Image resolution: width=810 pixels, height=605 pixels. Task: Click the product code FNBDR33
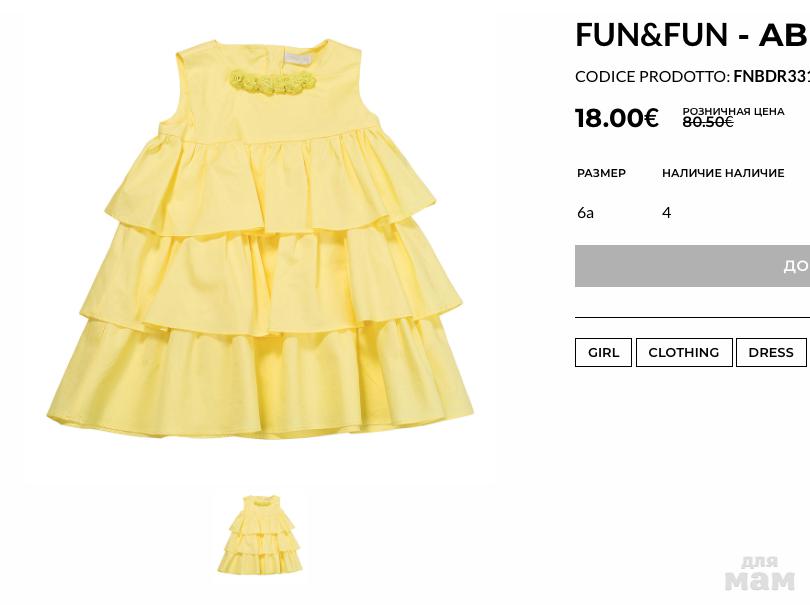(x=771, y=76)
